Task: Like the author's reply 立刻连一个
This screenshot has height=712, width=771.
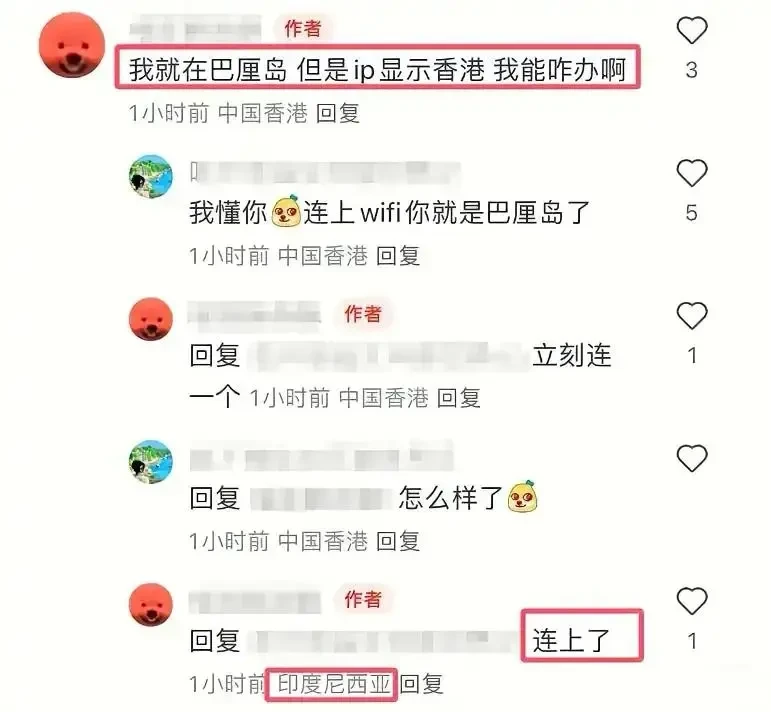Action: point(692,316)
